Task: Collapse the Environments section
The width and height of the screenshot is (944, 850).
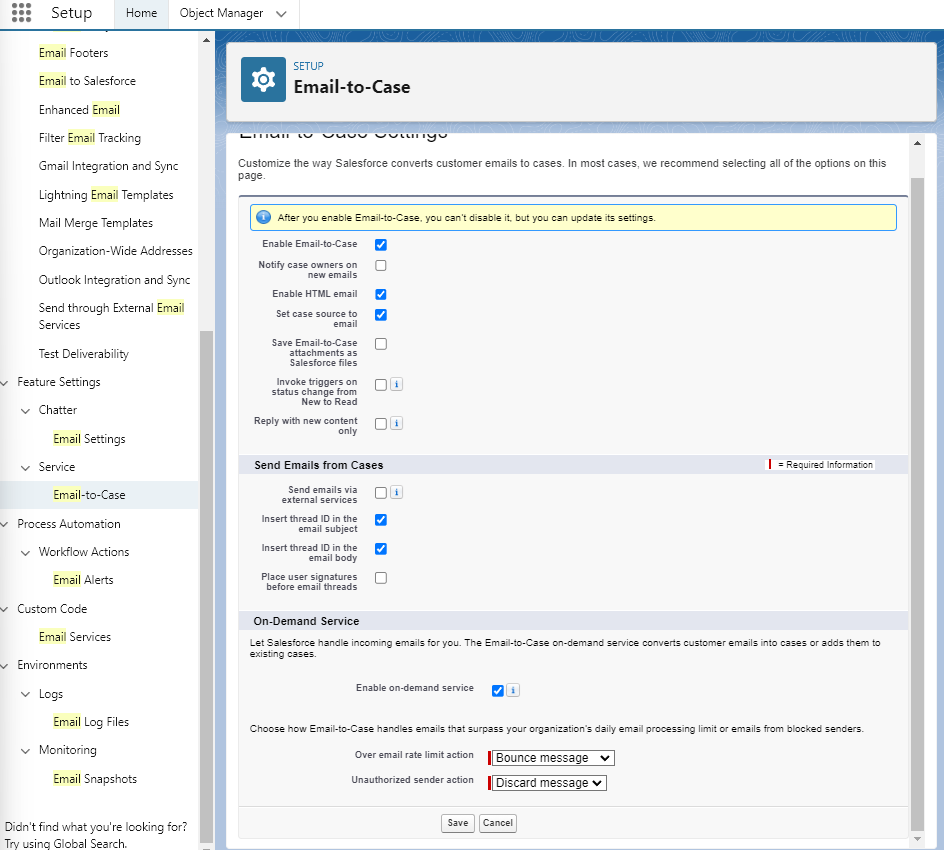Action: pyautogui.click(x=5, y=666)
